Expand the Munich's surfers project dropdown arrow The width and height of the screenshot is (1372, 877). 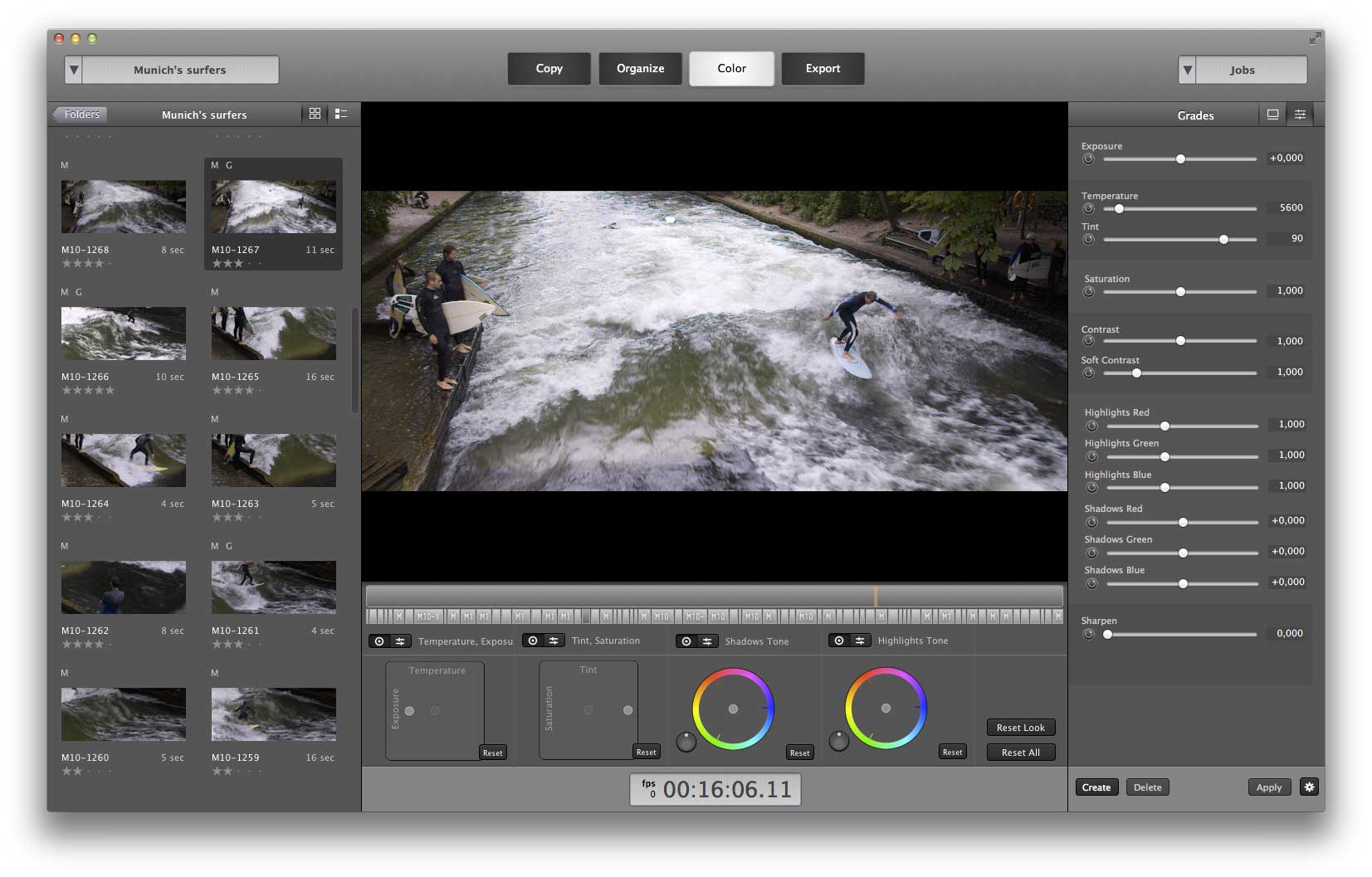point(74,70)
